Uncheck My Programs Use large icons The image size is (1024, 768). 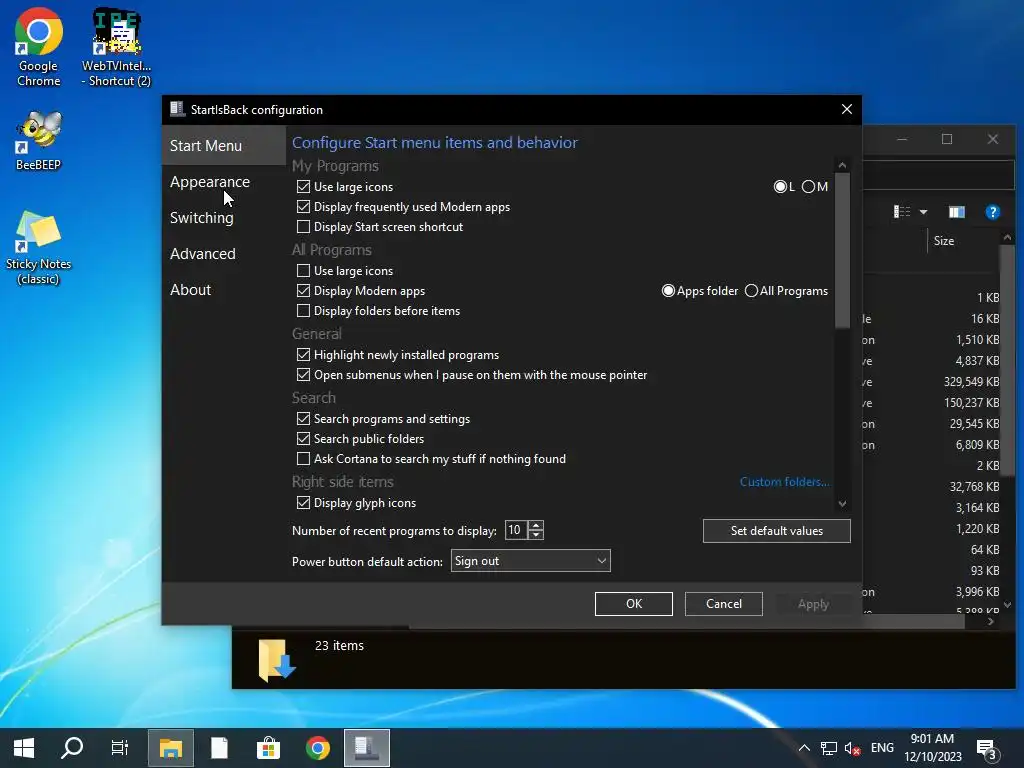(x=303, y=187)
